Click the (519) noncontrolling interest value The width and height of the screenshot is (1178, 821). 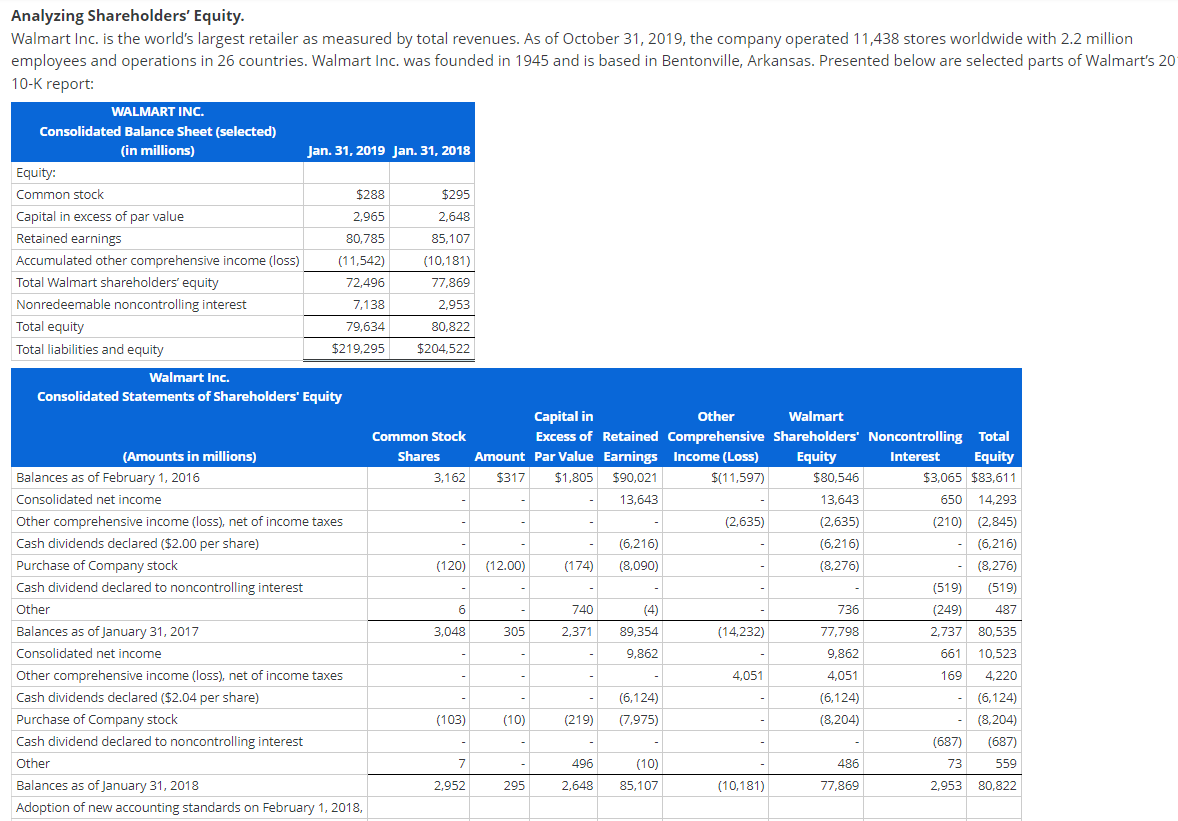pyautogui.click(x=947, y=587)
